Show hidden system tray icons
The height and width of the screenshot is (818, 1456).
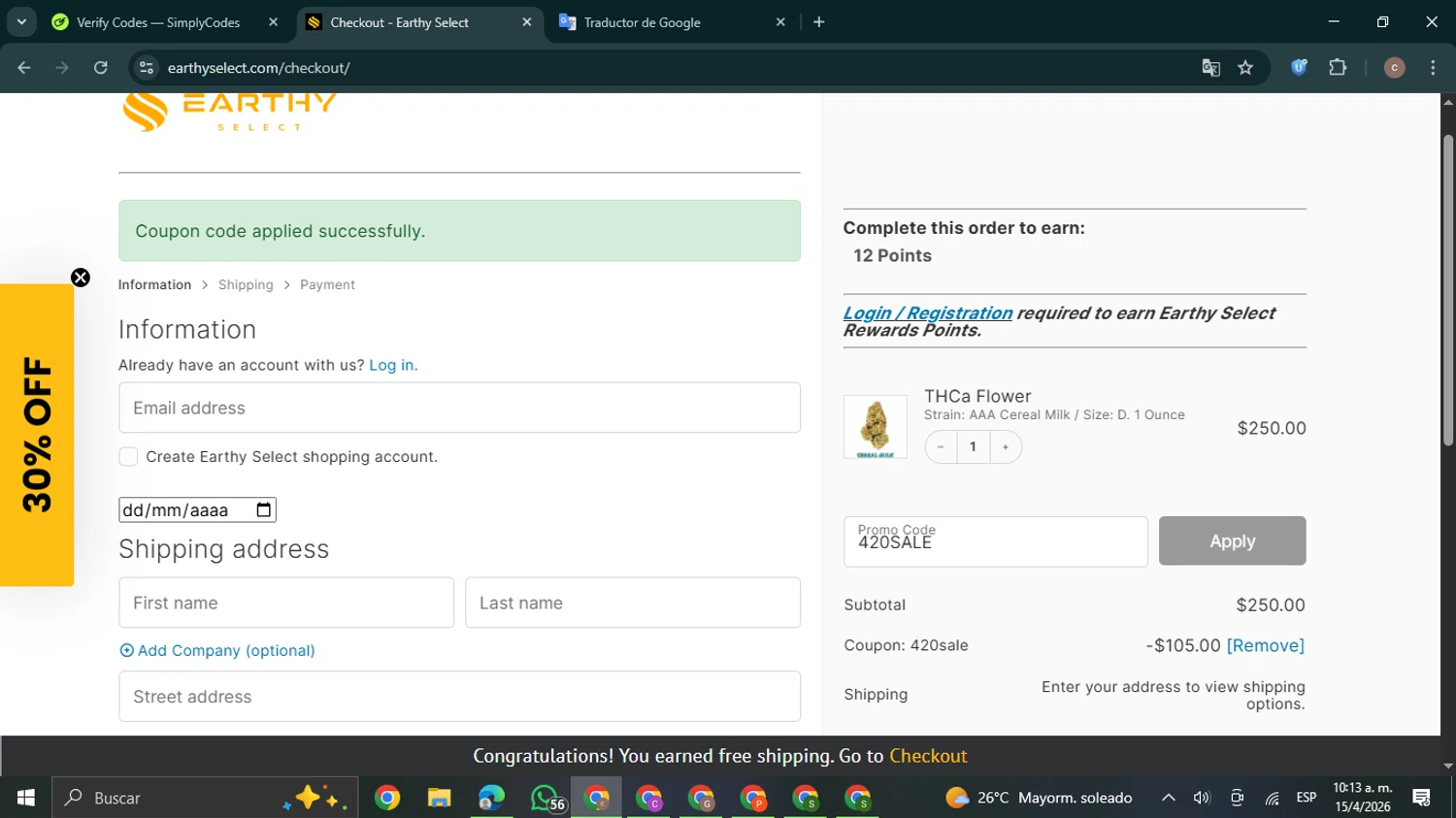(x=1169, y=798)
